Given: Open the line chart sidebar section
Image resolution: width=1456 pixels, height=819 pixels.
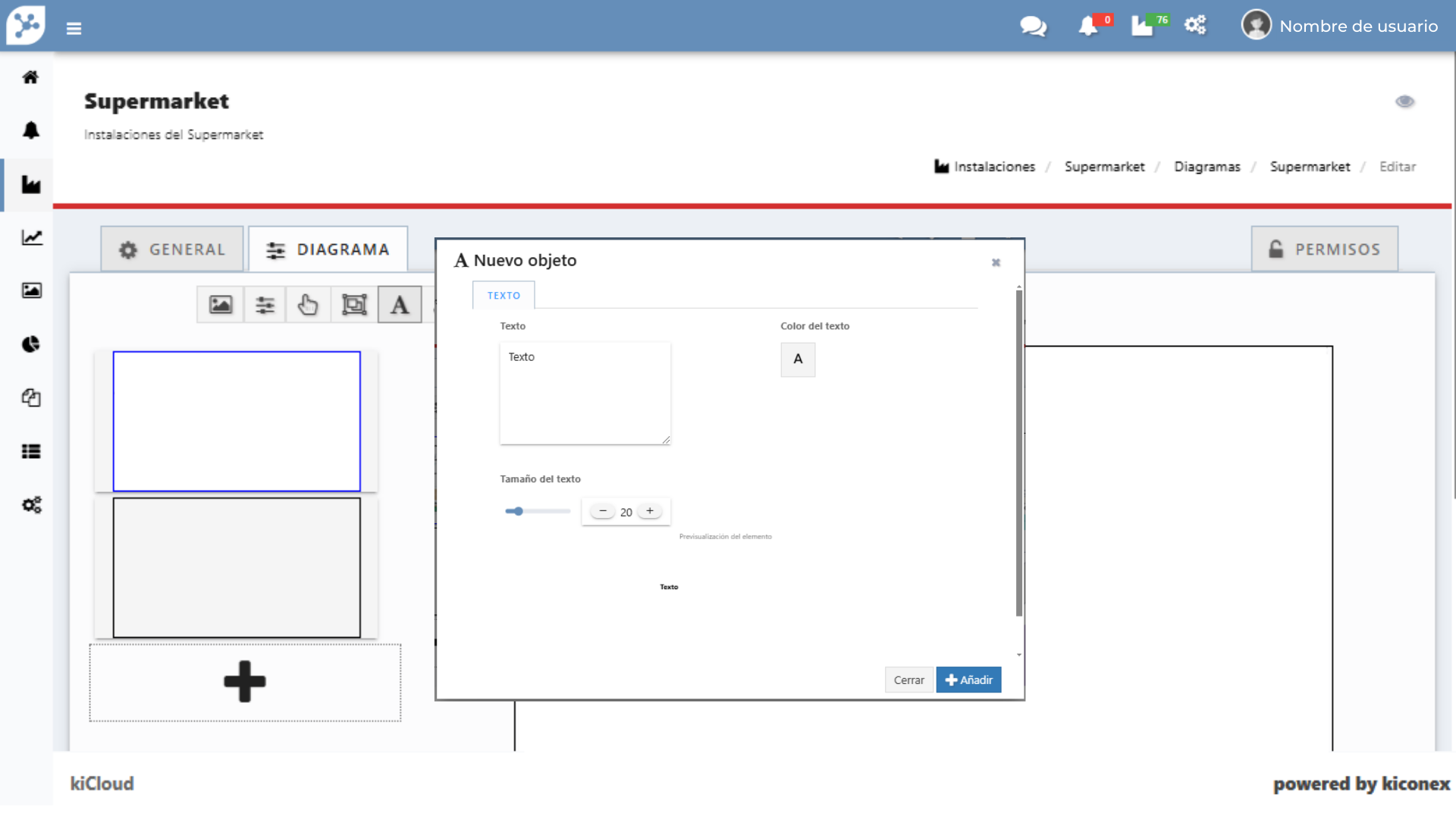Looking at the screenshot, I should (x=31, y=237).
